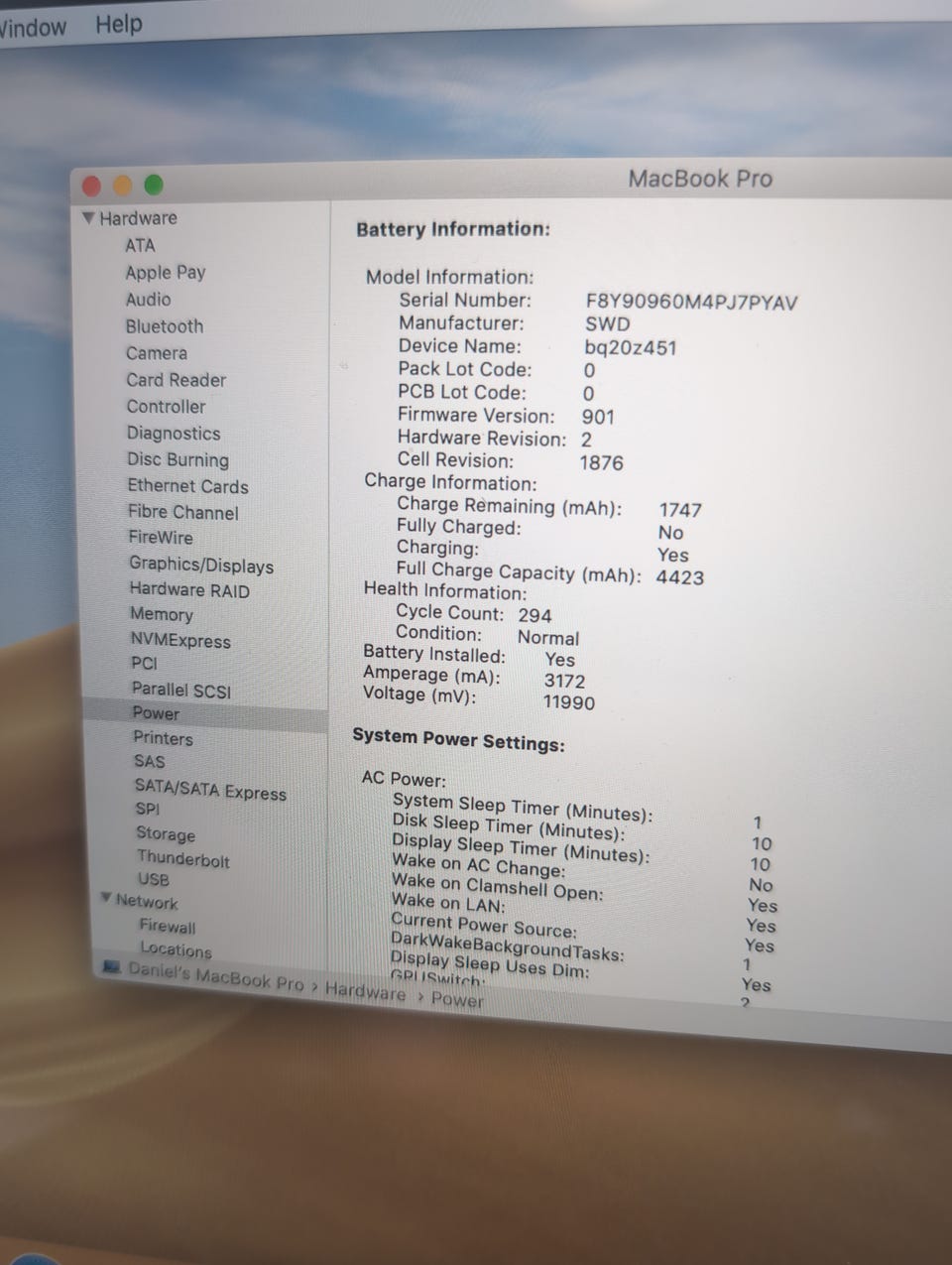Select Thunderbolt in the sidebar
952x1265 pixels.
(x=182, y=858)
